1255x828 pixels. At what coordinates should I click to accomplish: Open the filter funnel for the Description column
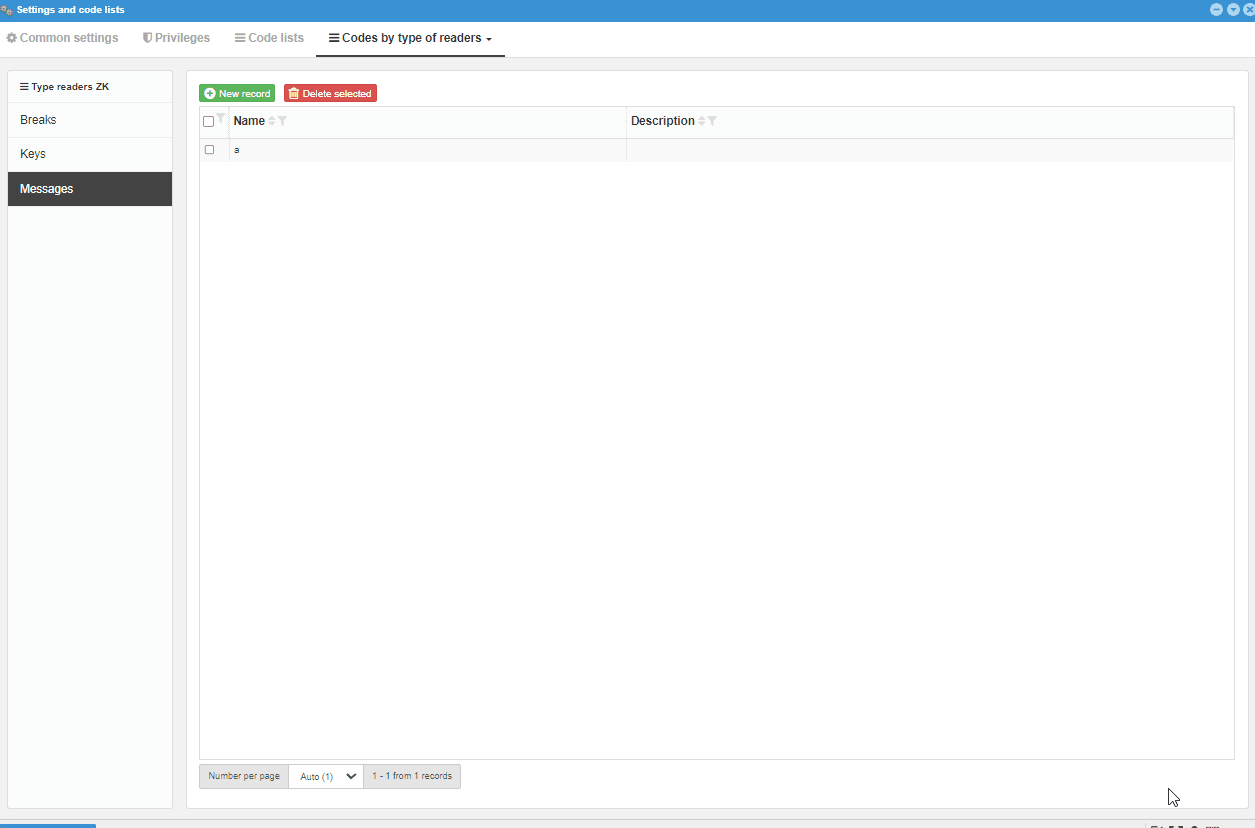712,121
